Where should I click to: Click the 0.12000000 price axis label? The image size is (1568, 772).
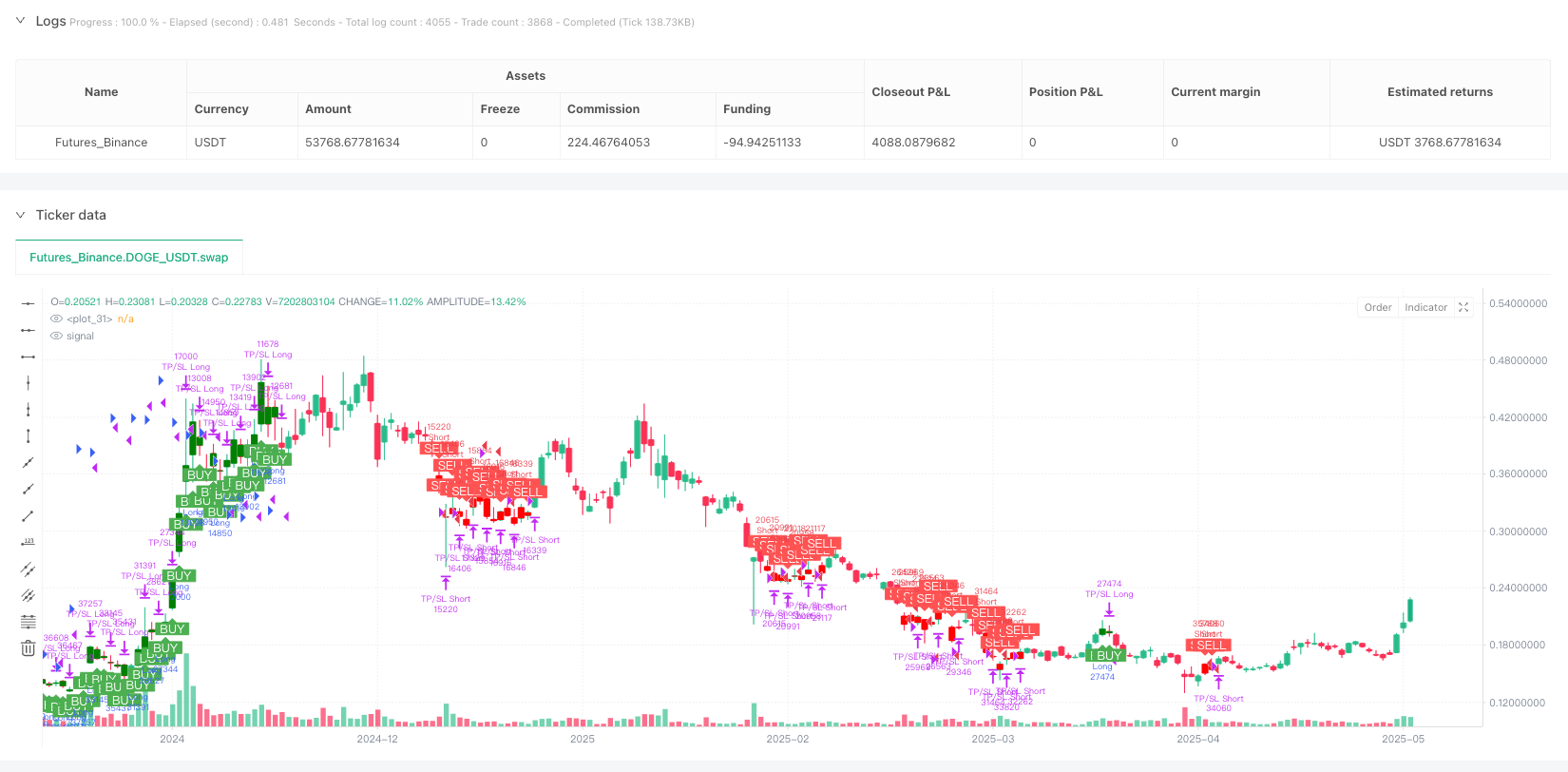[x=1519, y=703]
